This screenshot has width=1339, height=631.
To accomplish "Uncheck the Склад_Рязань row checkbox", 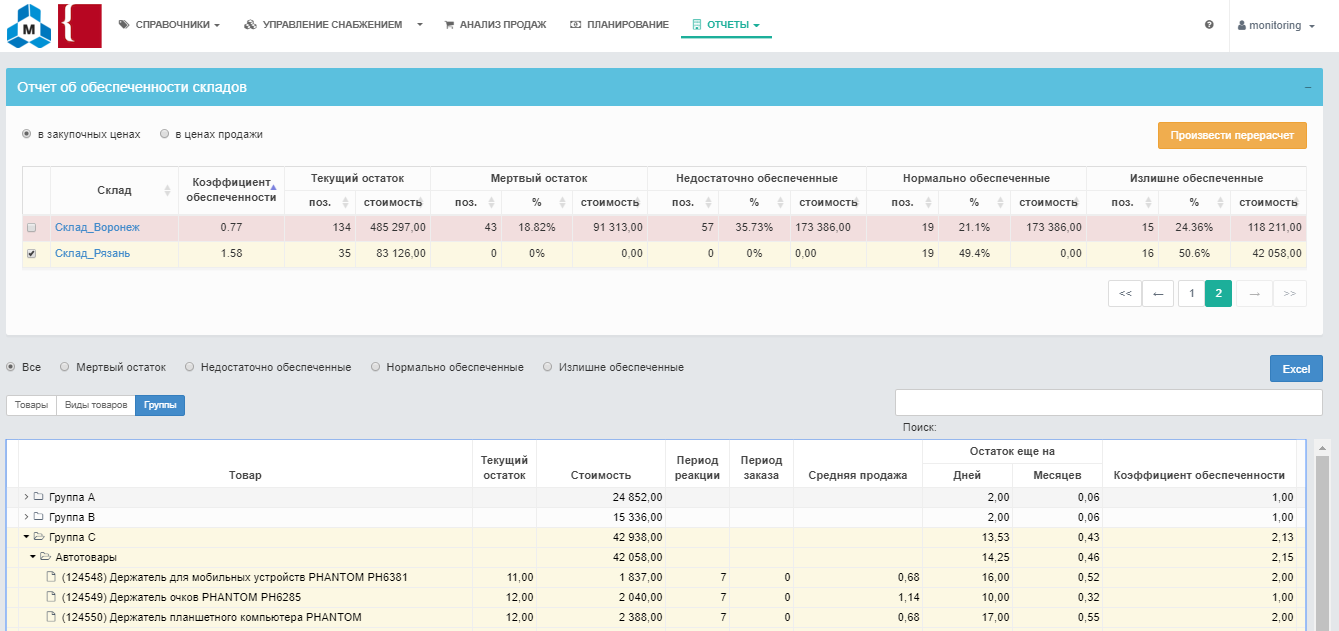I will pos(32,254).
